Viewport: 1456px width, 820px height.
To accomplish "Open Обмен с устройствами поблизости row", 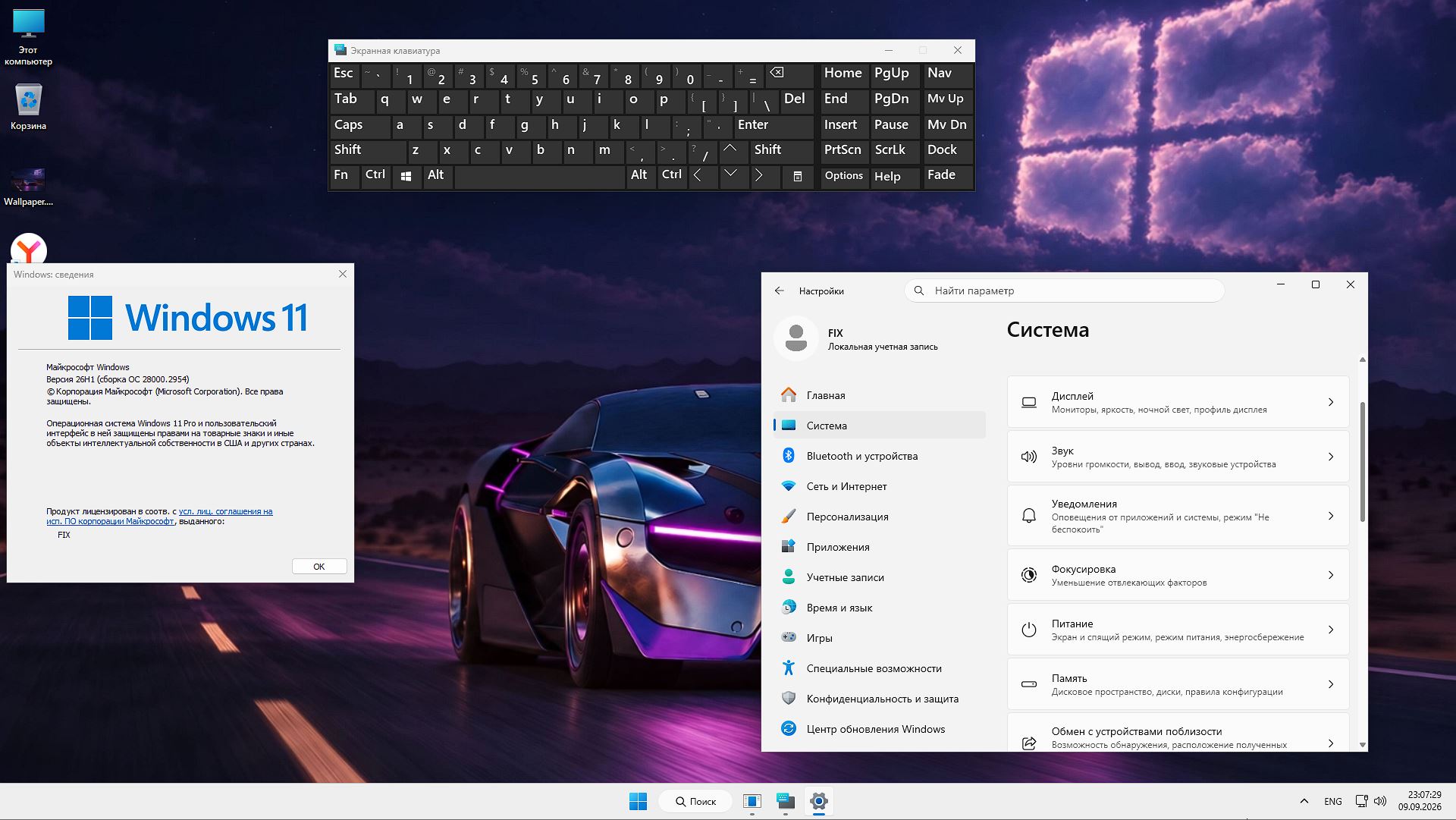I will tap(1178, 733).
